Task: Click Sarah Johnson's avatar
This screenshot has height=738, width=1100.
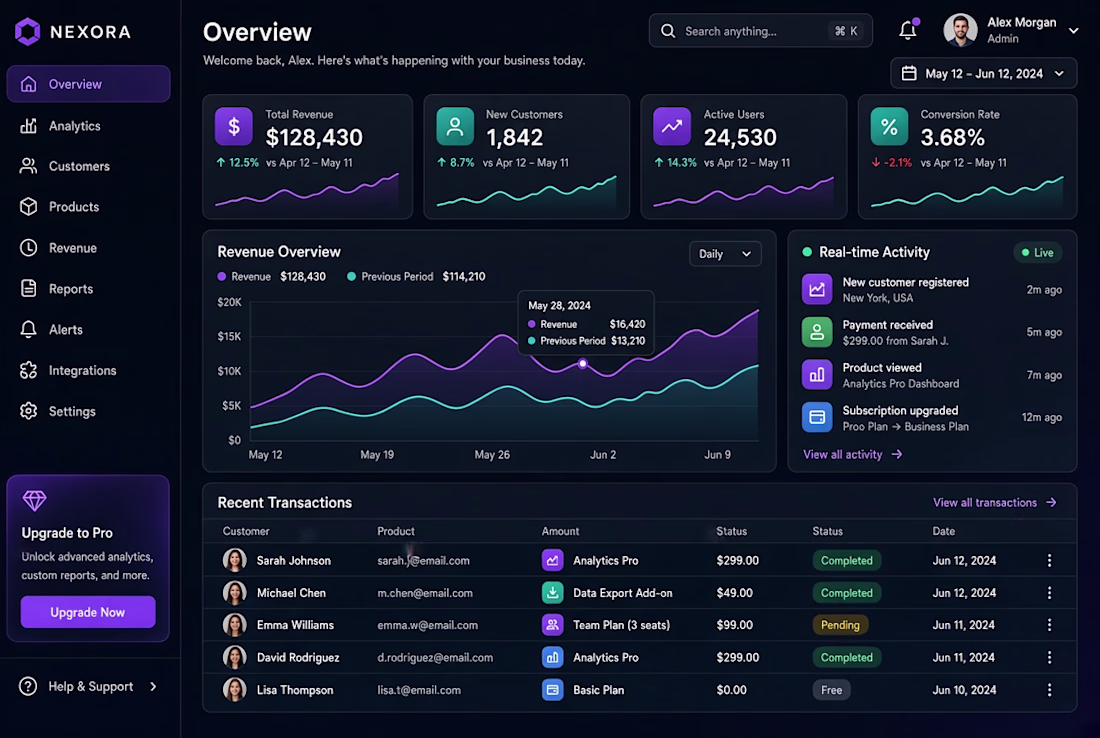Action: (x=234, y=560)
